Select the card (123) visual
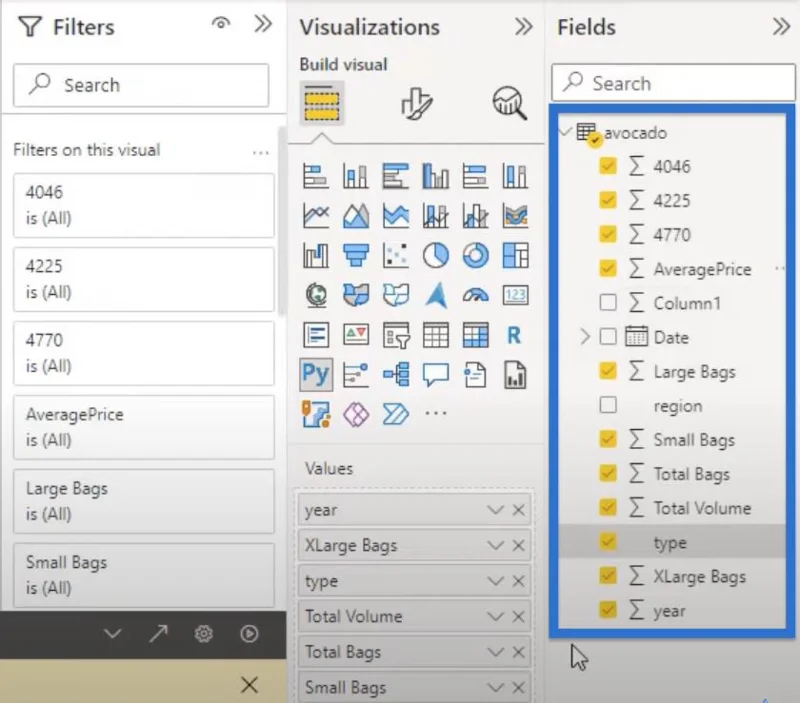 (x=515, y=295)
